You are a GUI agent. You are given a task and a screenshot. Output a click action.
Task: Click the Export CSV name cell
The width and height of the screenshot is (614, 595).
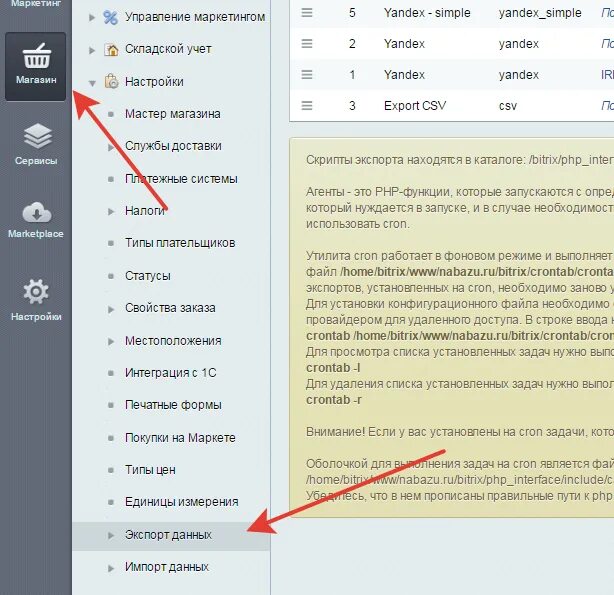point(415,106)
